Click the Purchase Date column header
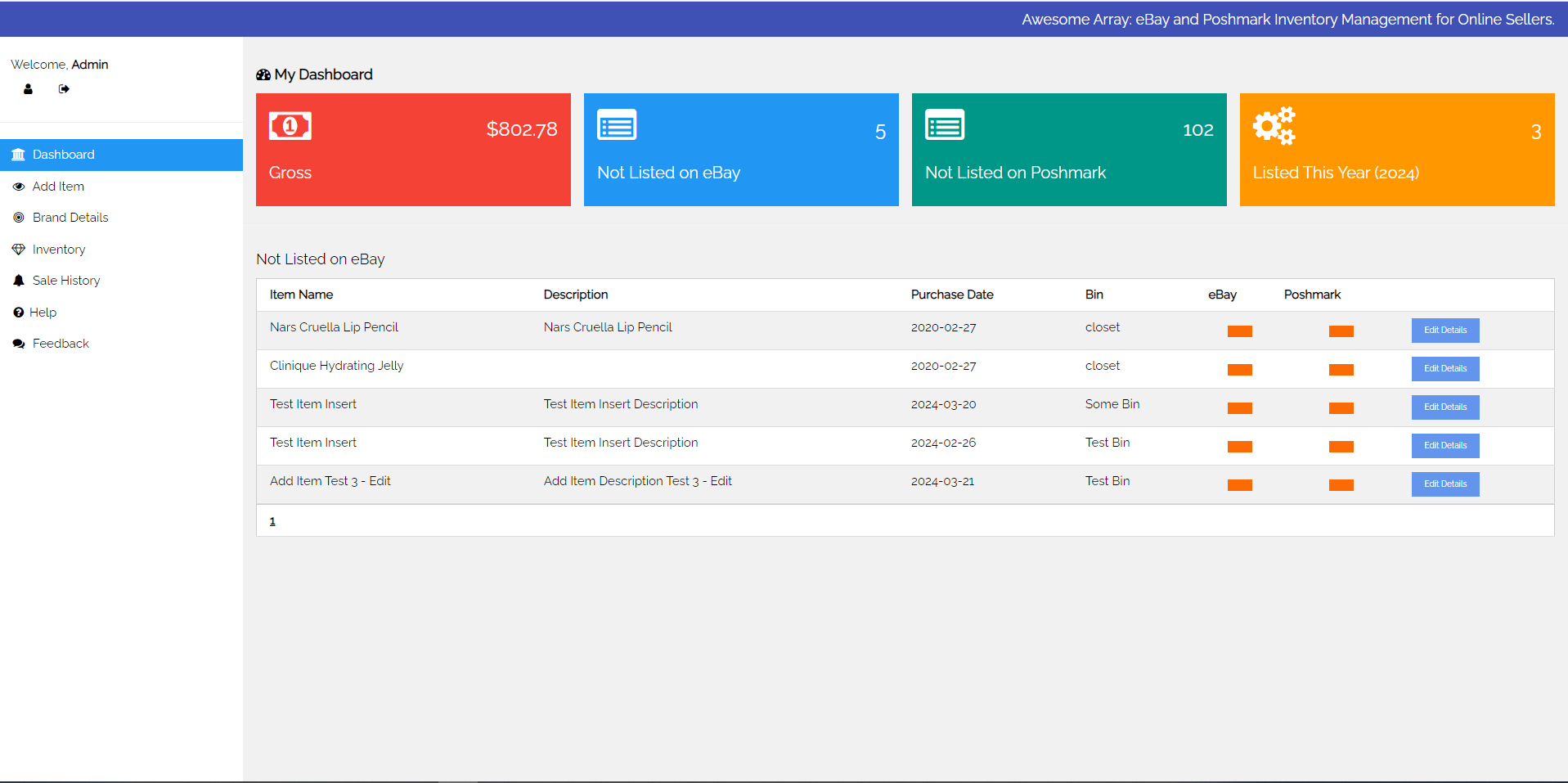The image size is (1568, 783). (952, 295)
